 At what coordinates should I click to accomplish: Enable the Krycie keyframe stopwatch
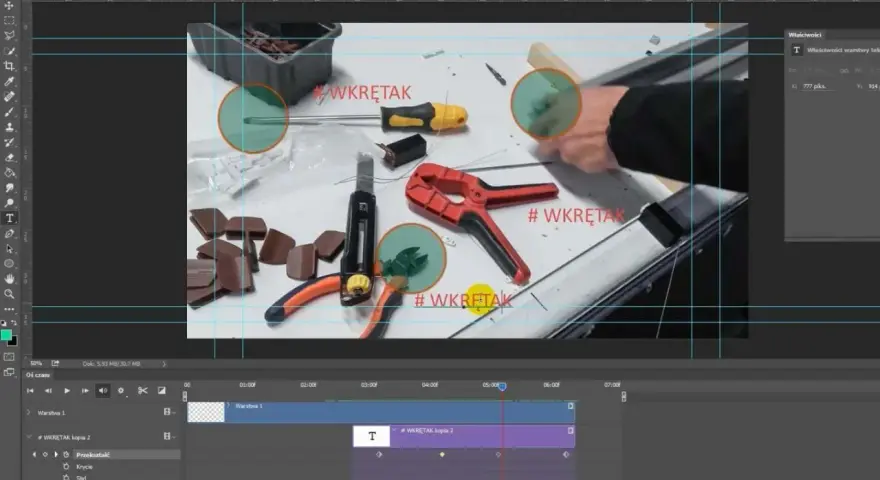pos(66,467)
